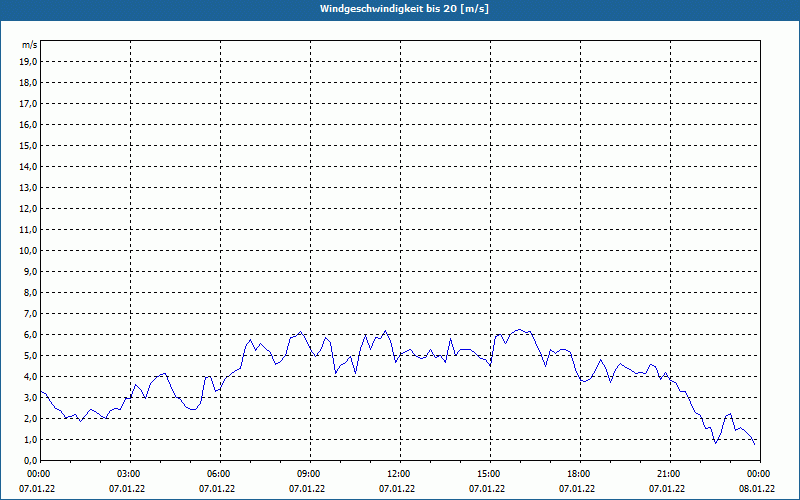Click the "08.01.22" date label
This screenshot has height=500, width=800.
point(757,489)
